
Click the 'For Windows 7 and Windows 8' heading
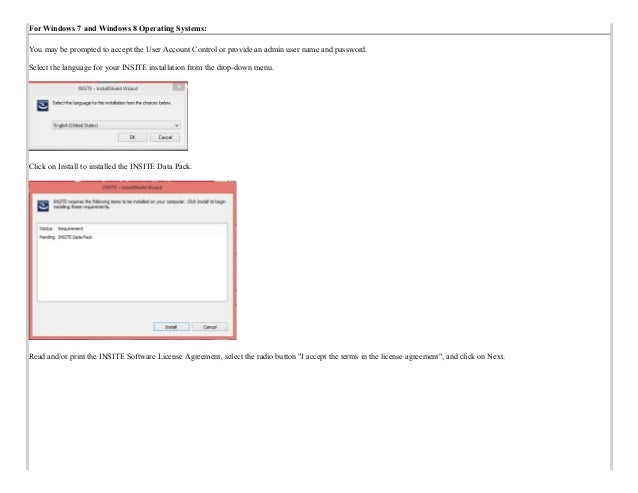[118, 28]
